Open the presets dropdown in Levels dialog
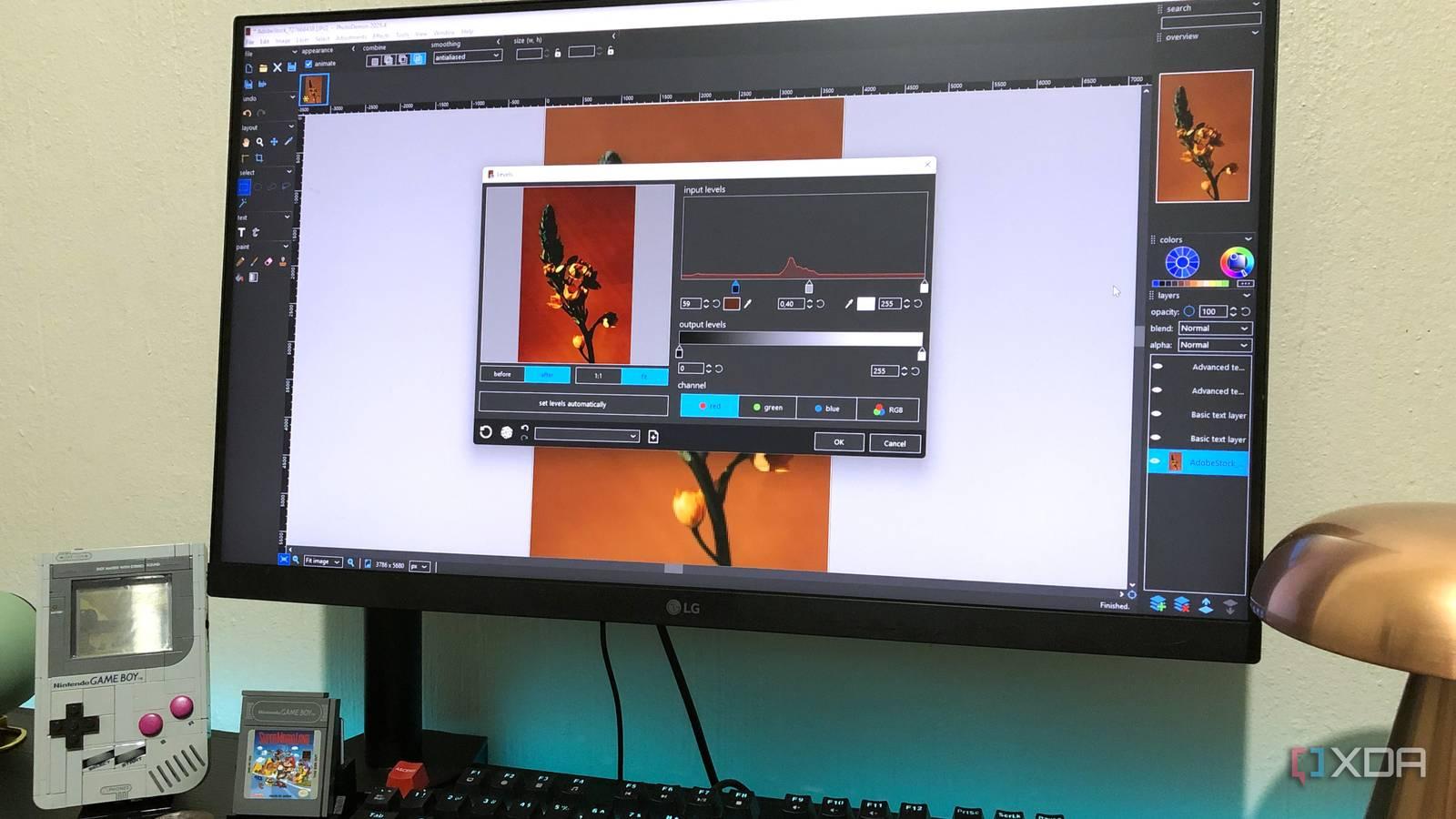The image size is (1456, 819). tap(587, 436)
